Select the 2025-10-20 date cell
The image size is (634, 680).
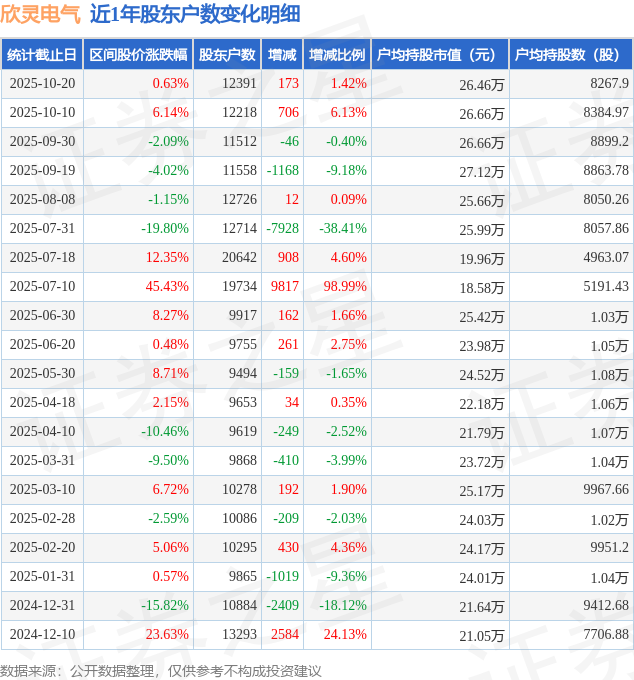(x=41, y=84)
